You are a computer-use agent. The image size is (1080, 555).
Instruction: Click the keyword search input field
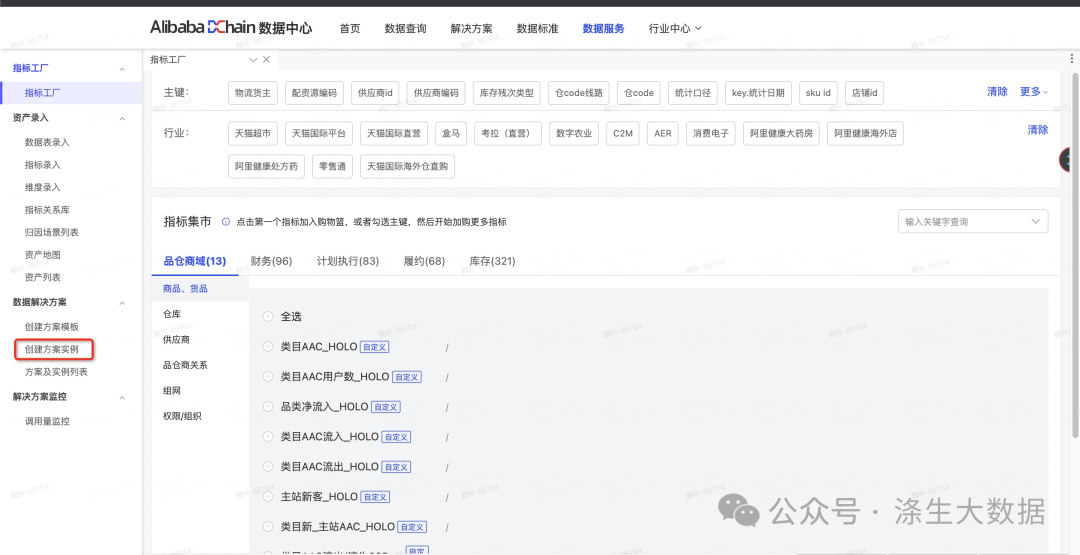[x=973, y=222]
